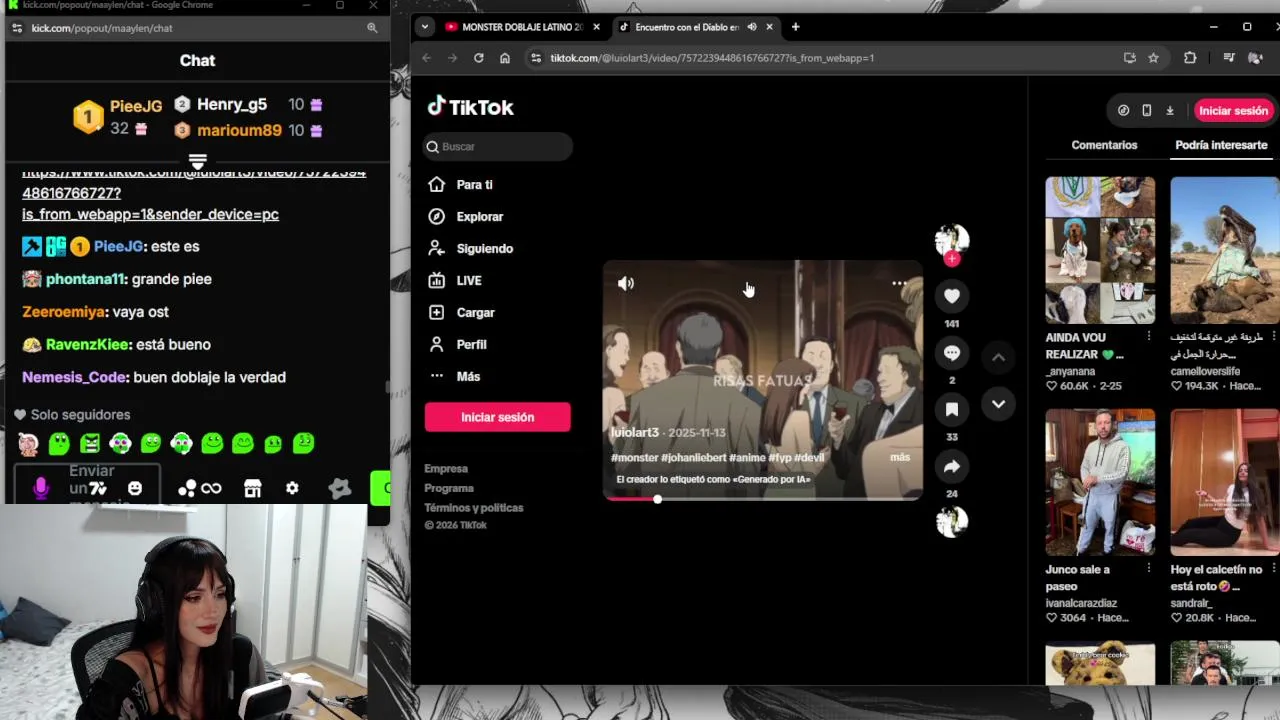Image resolution: width=1280 pixels, height=720 pixels.
Task: Click the TikTok address bar URL
Action: (712, 58)
